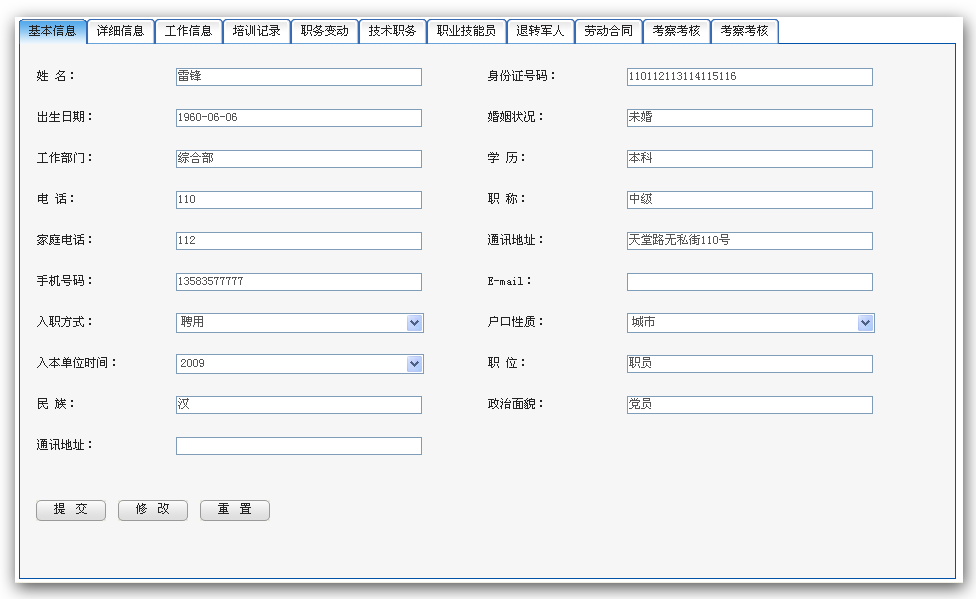Click the empty E-mail input field
The image size is (976, 599).
(x=748, y=281)
